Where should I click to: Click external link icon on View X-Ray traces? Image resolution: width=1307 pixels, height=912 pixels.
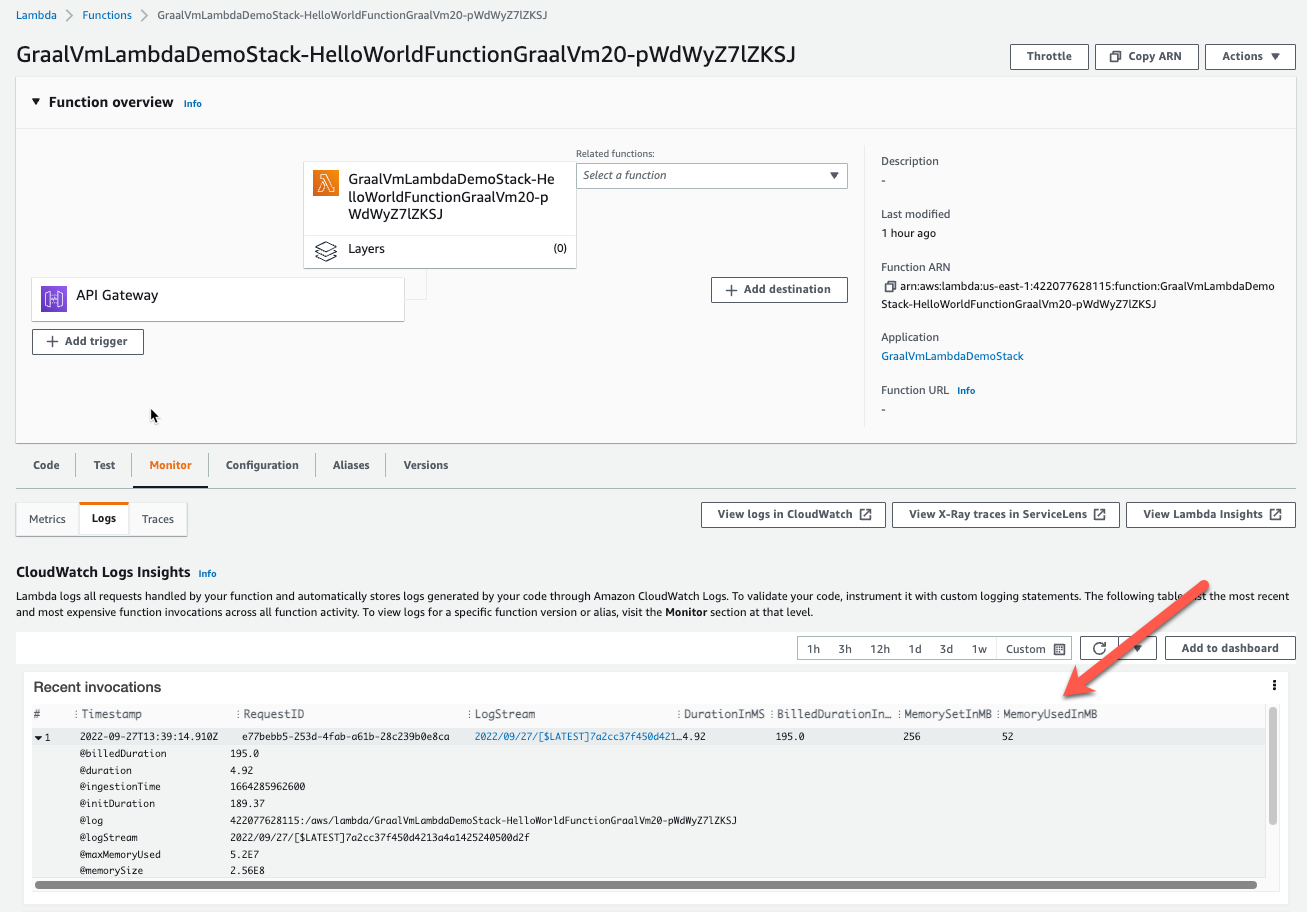tap(1099, 514)
